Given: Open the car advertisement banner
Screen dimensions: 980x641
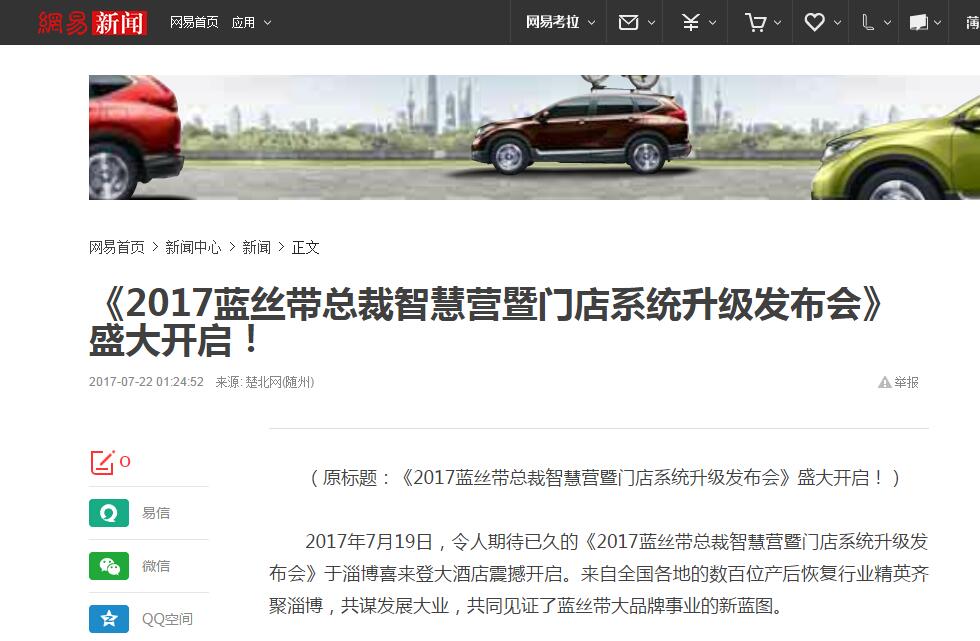Looking at the screenshot, I should coord(534,137).
